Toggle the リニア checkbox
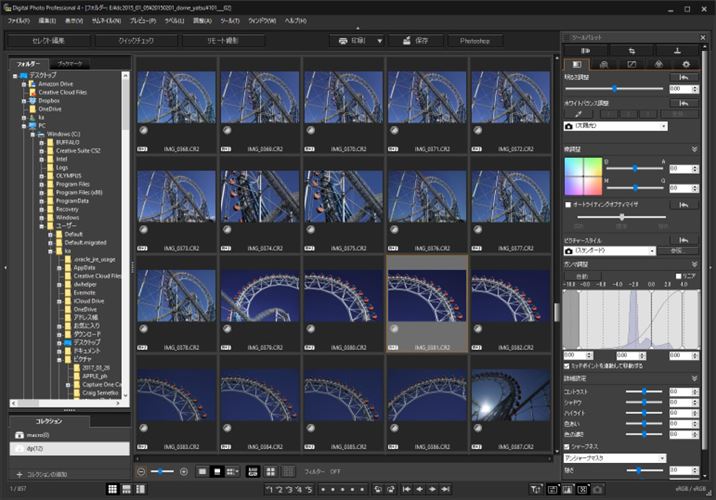 pyautogui.click(x=678, y=276)
